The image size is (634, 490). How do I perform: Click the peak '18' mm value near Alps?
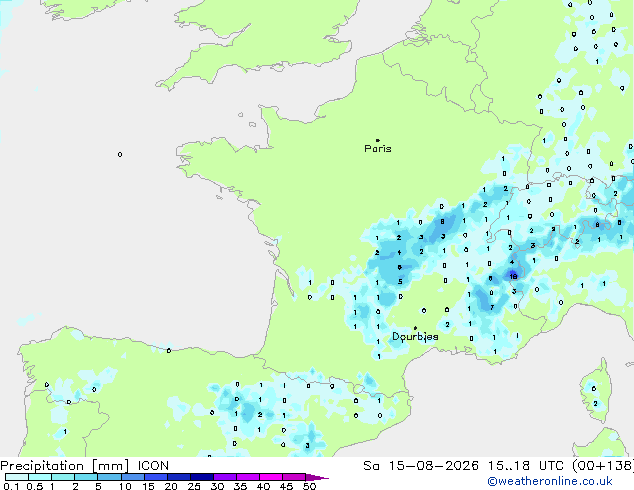point(514,277)
